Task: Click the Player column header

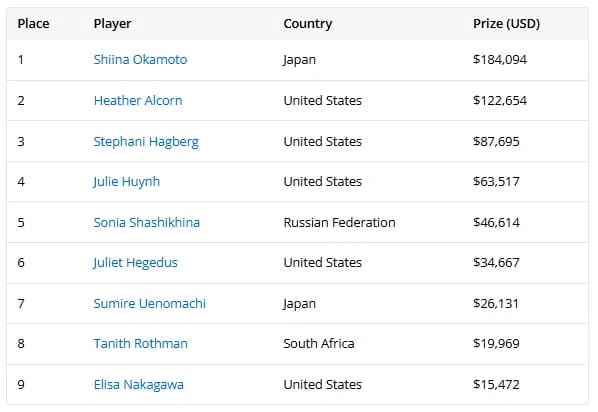Action: [113, 24]
